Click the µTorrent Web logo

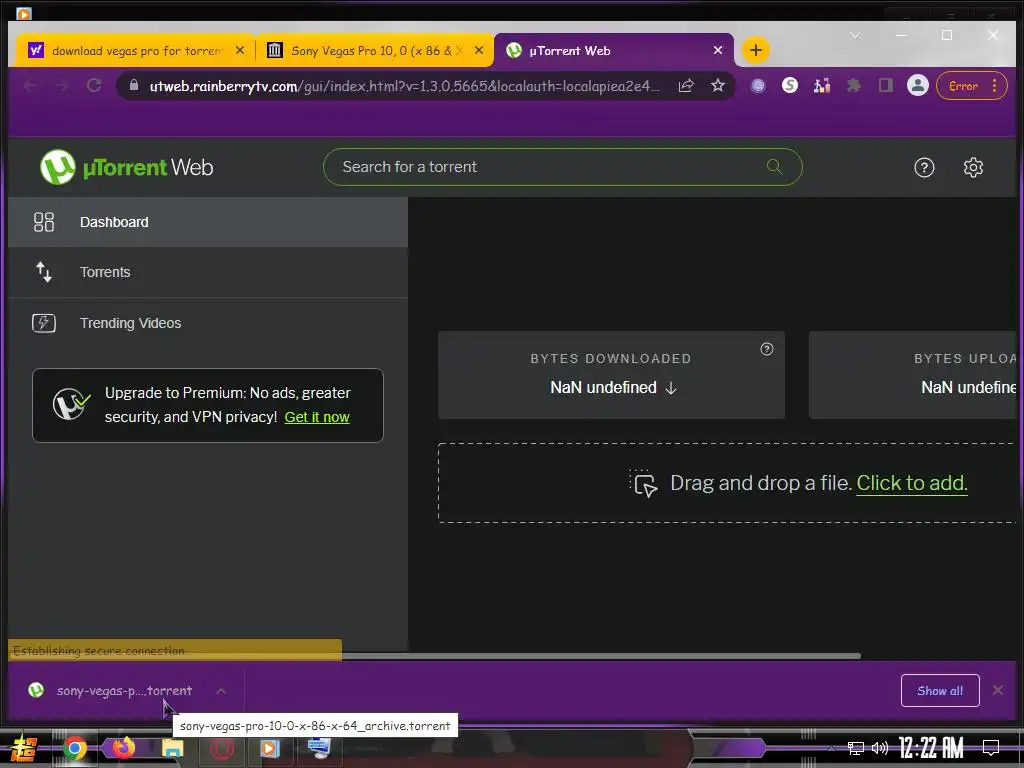(x=127, y=167)
